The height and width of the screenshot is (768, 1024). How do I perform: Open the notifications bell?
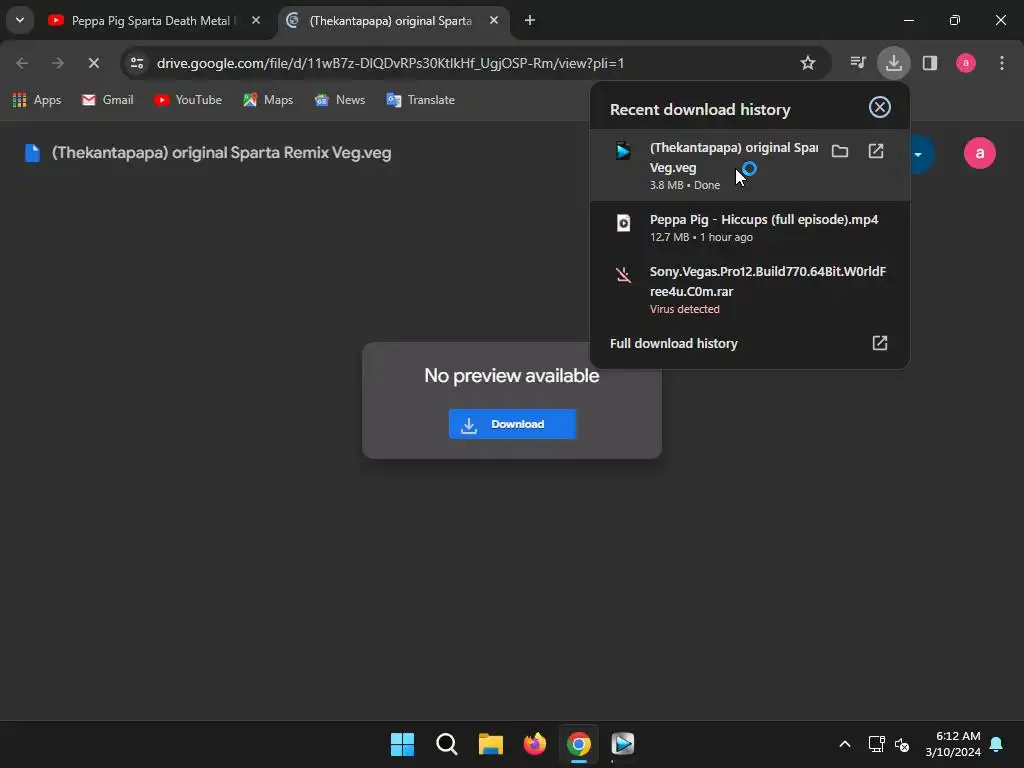point(996,744)
